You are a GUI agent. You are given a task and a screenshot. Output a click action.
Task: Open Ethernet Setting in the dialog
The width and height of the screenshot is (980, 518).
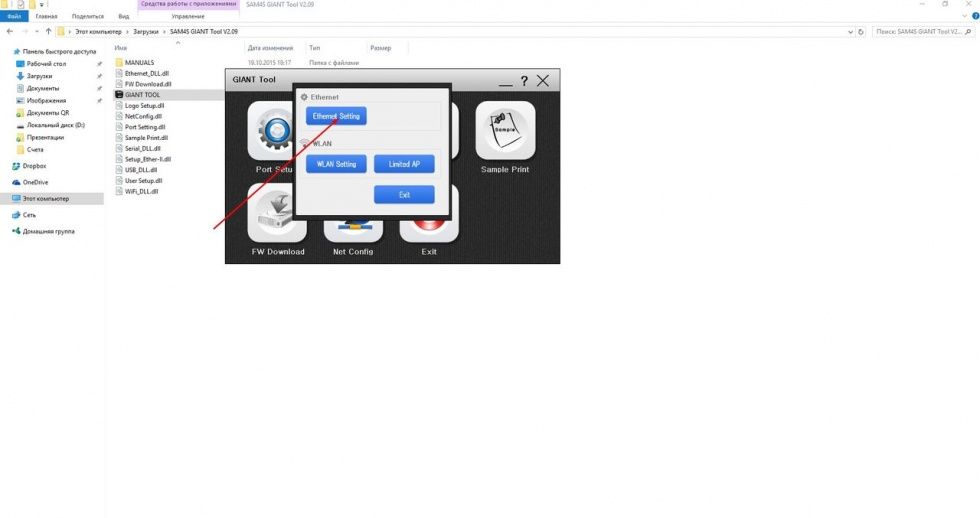[x=336, y=116]
